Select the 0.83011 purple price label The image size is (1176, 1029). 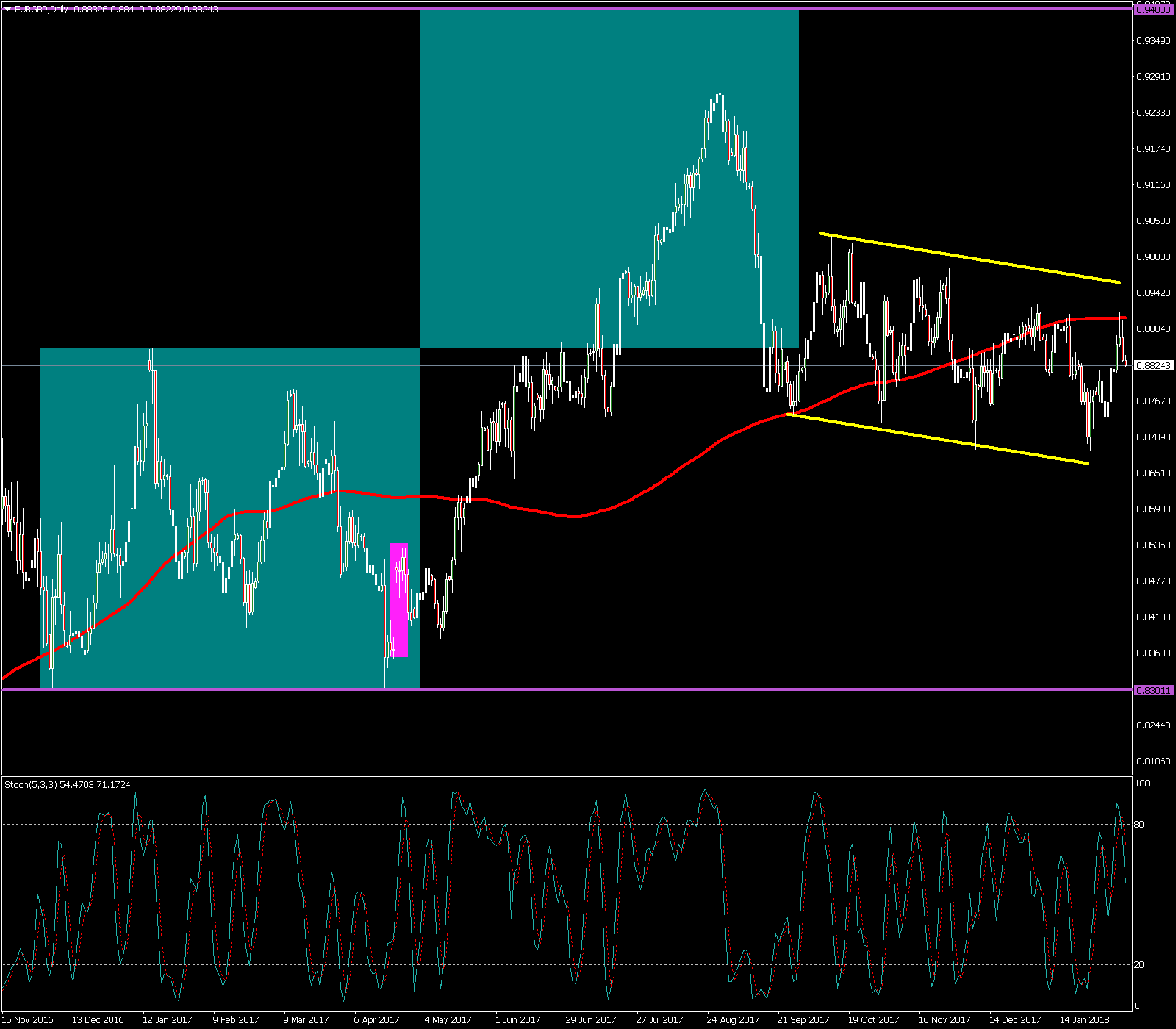click(x=1153, y=690)
